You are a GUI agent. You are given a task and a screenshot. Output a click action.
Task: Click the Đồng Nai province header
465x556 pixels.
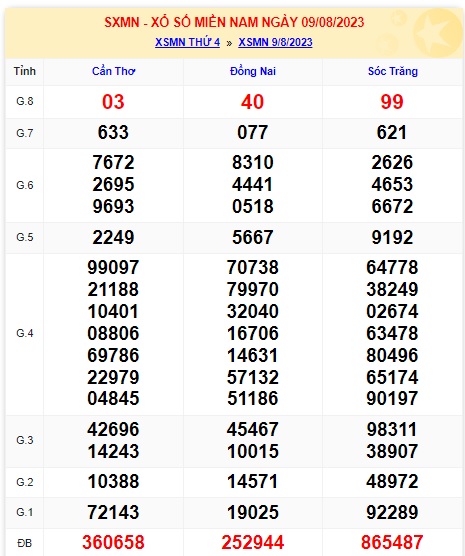coord(253,71)
